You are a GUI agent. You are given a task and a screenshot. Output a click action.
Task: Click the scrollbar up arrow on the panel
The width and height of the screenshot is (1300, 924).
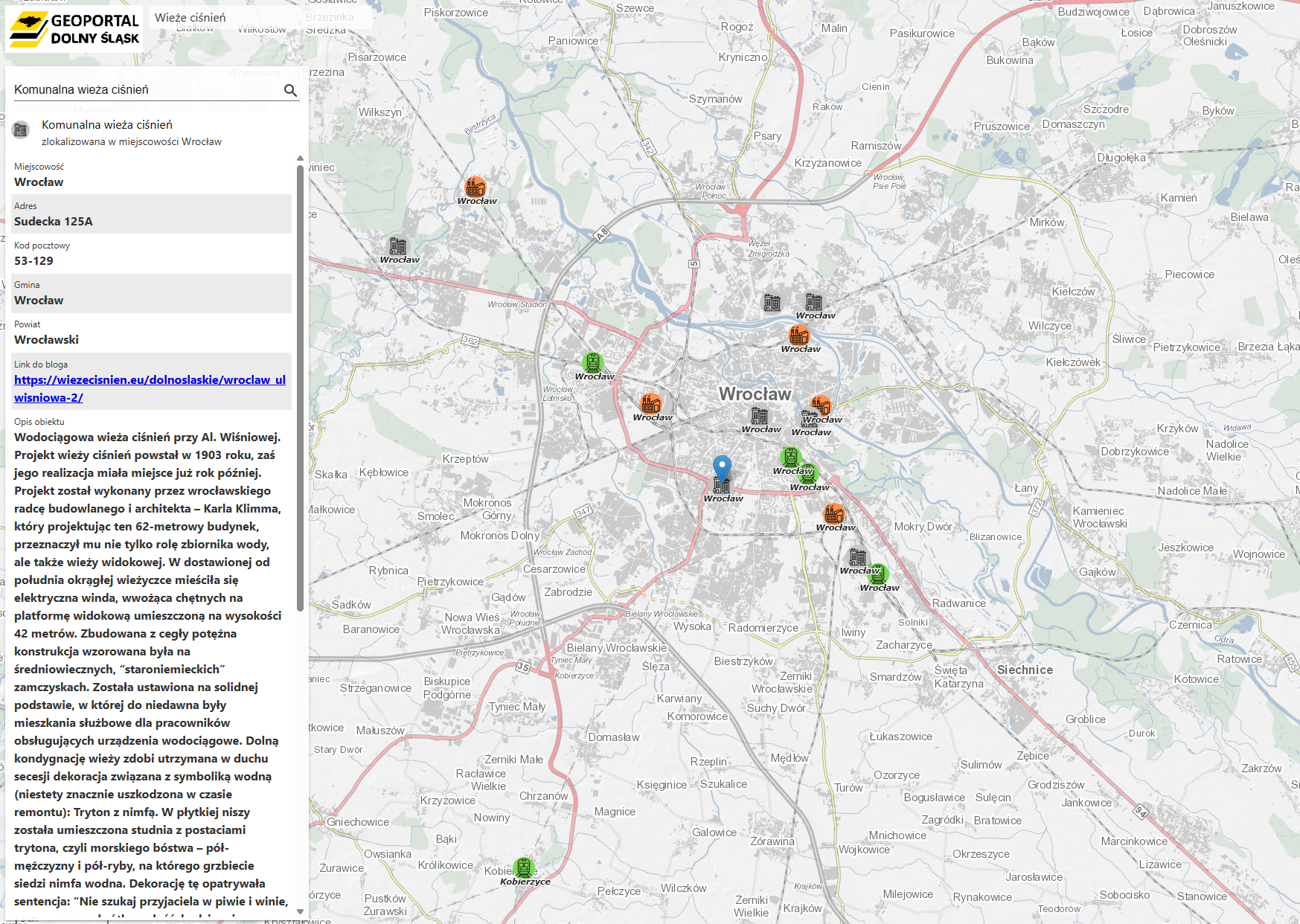300,156
